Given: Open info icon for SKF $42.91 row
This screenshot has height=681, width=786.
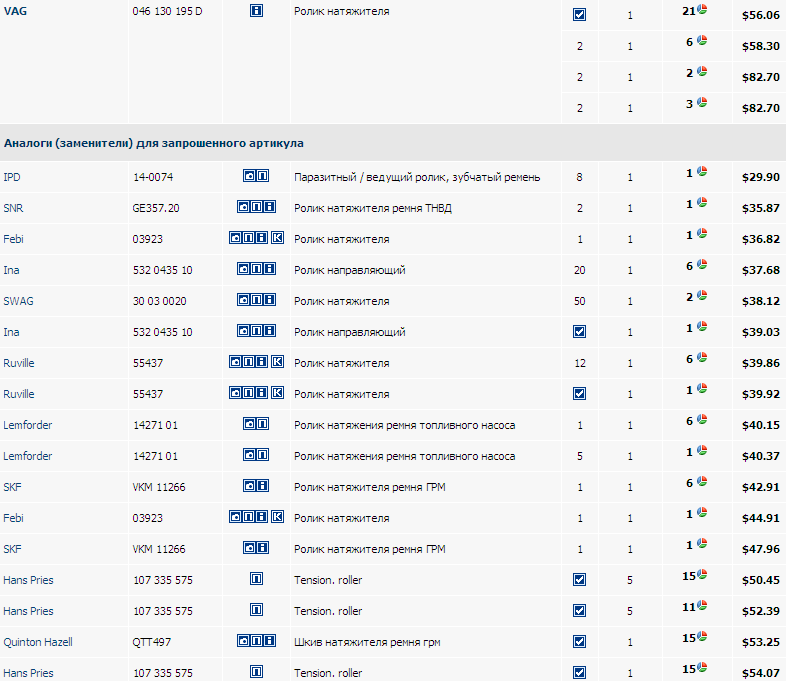Looking at the screenshot, I should [263, 486].
